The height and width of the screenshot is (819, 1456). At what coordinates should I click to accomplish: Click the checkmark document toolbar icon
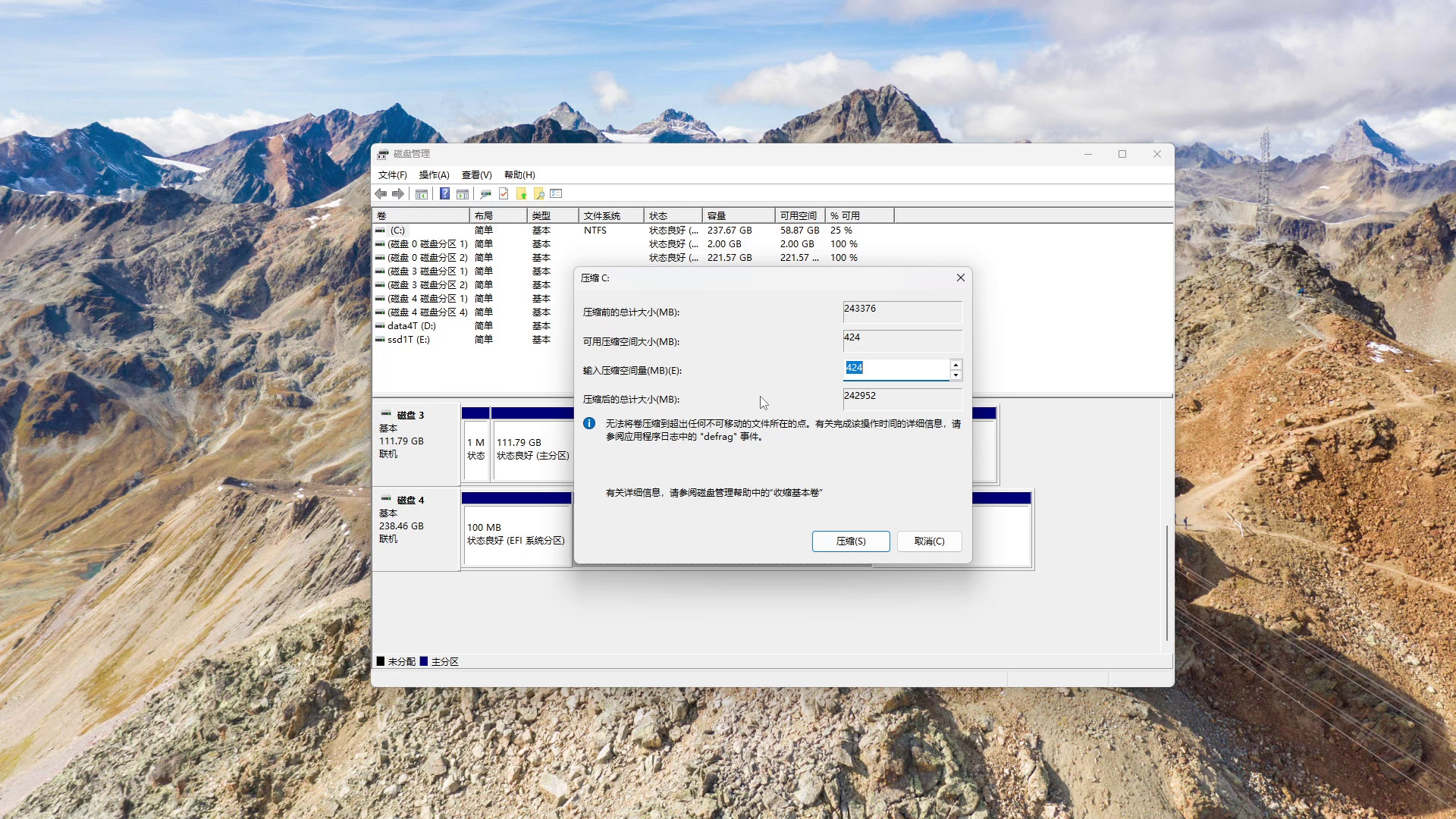[x=503, y=194]
